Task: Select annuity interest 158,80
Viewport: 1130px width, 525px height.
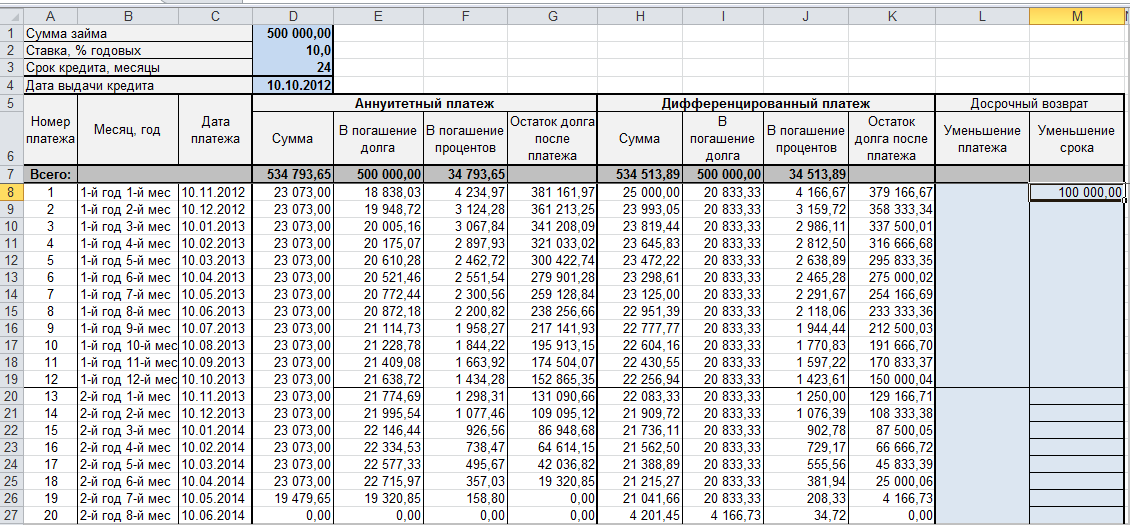Action: [465, 498]
